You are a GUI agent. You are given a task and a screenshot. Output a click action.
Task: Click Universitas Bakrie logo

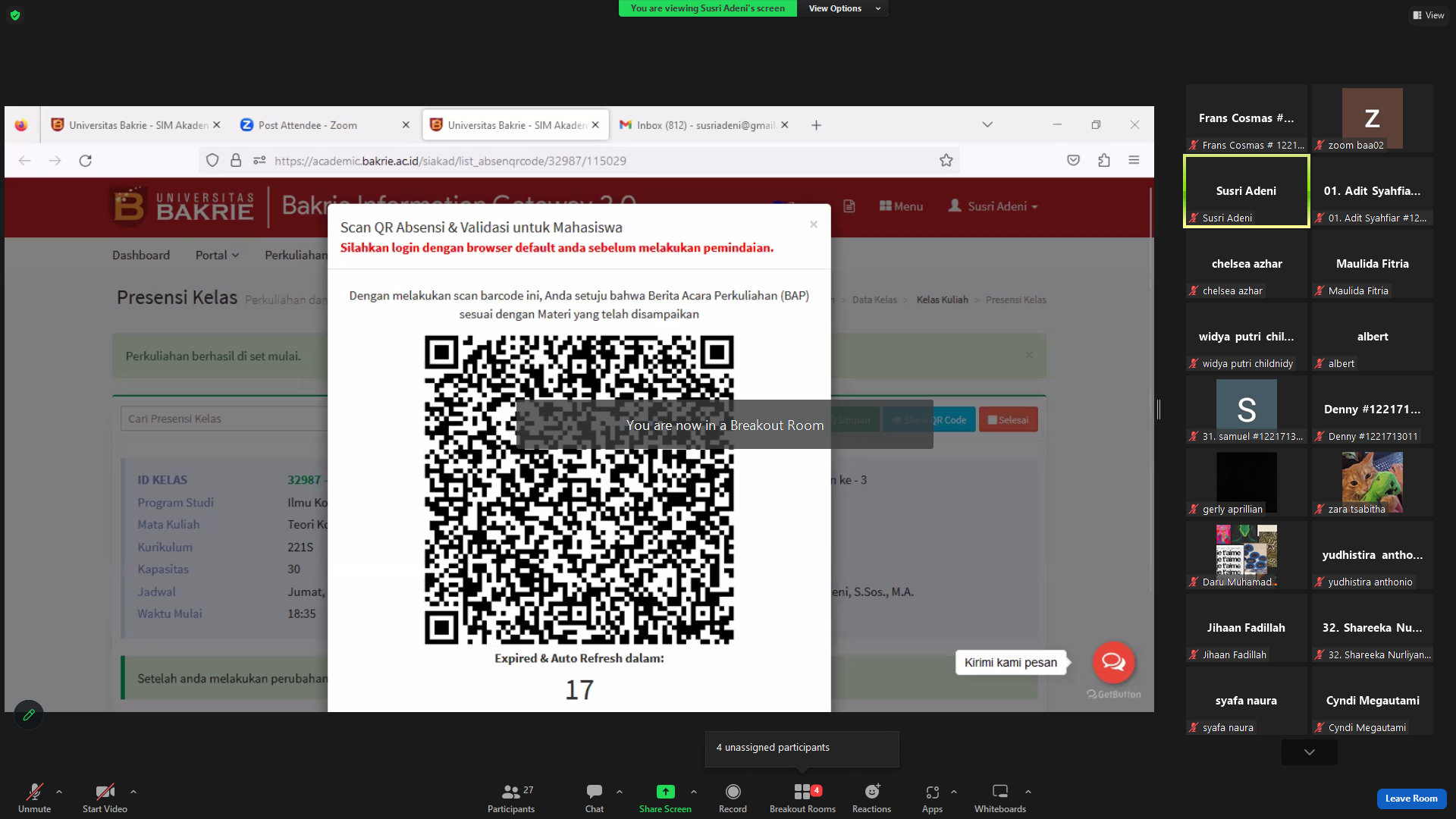click(x=183, y=206)
